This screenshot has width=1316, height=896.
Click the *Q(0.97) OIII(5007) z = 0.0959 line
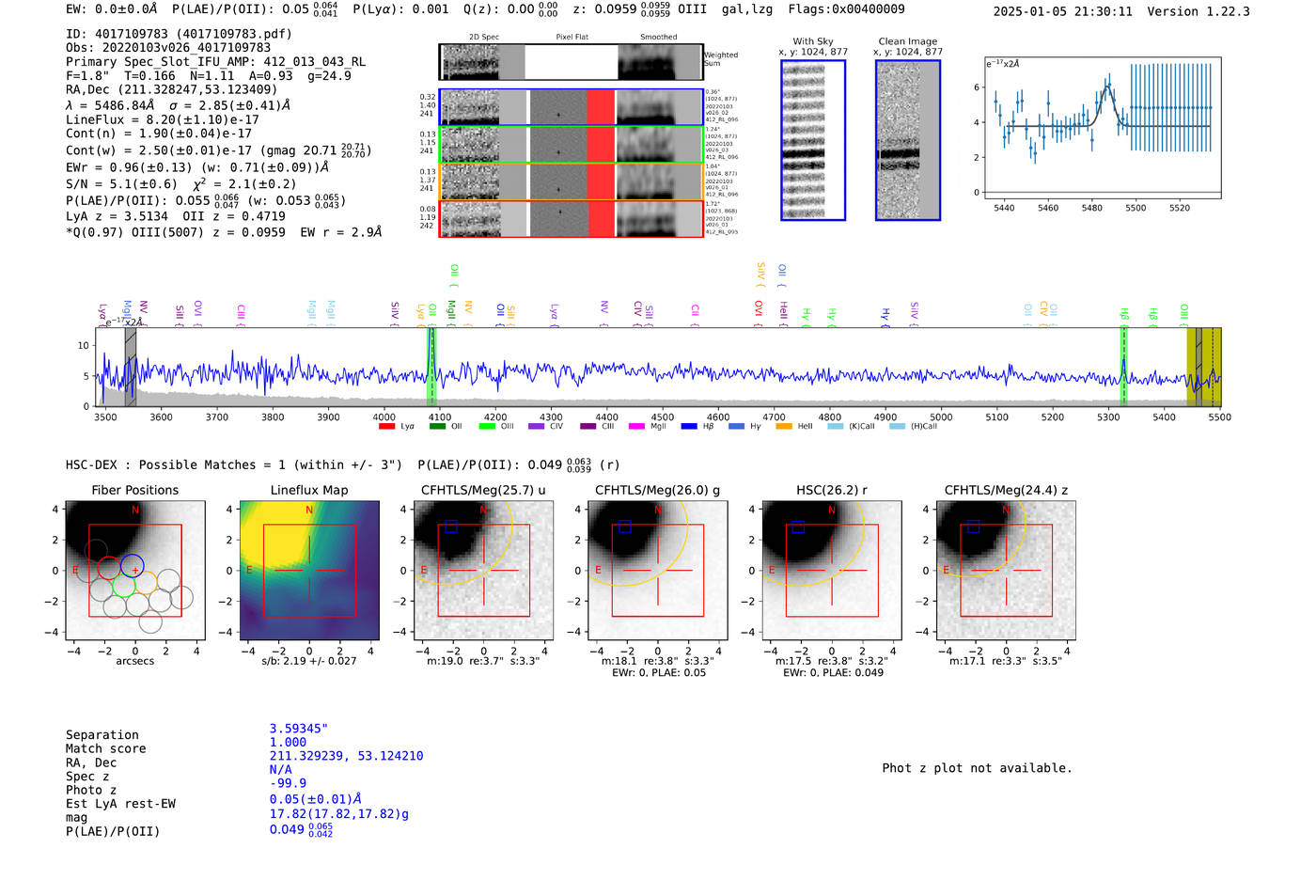[224, 232]
